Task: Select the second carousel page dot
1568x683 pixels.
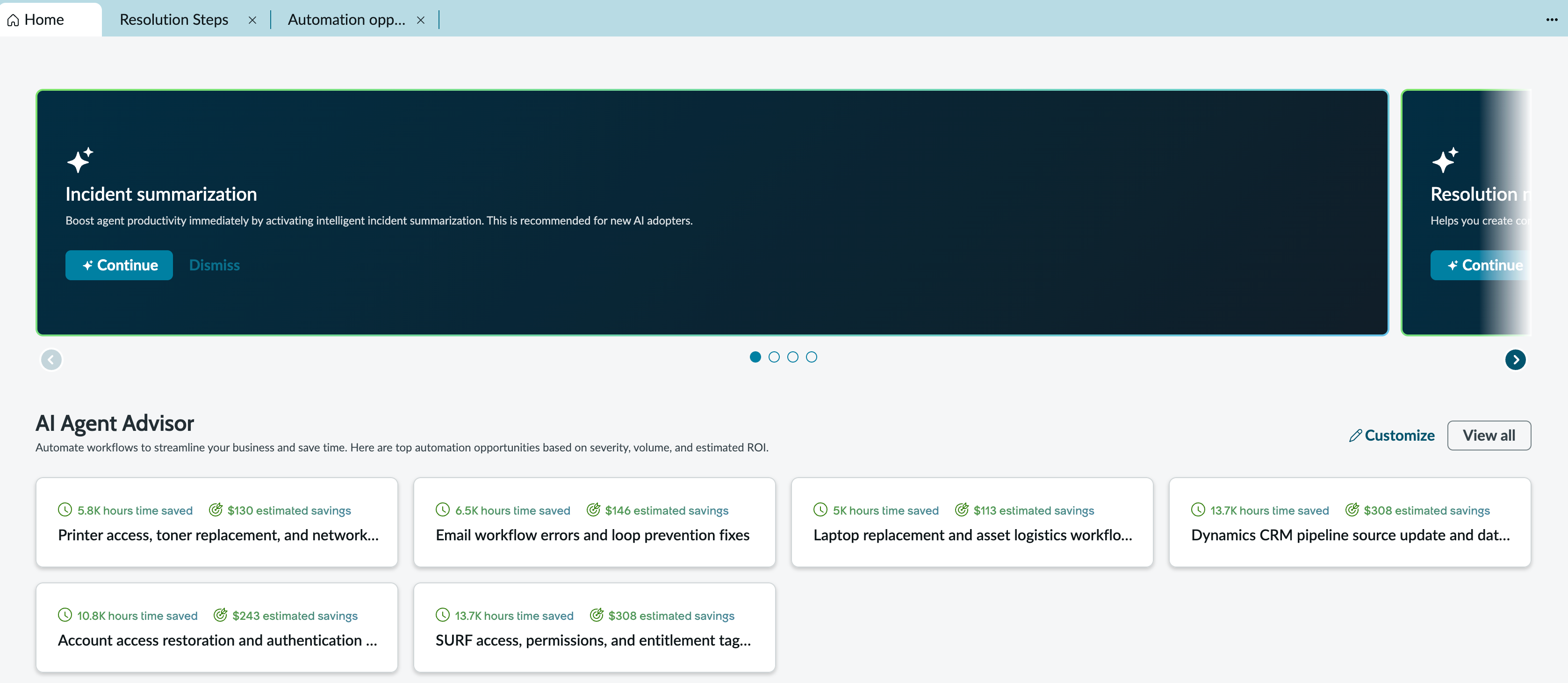Action: 774,357
